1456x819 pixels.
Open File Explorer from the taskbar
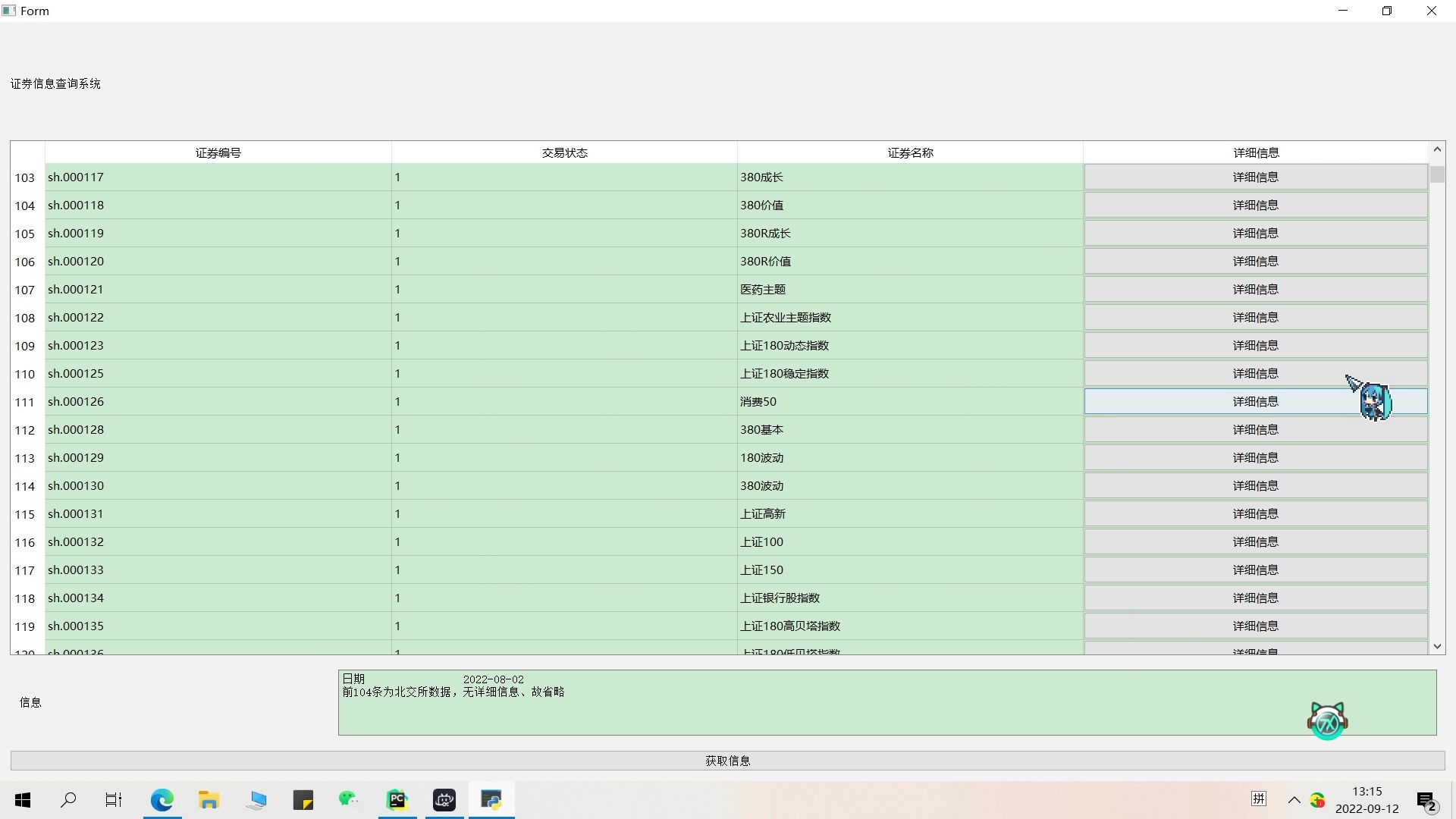click(x=209, y=800)
